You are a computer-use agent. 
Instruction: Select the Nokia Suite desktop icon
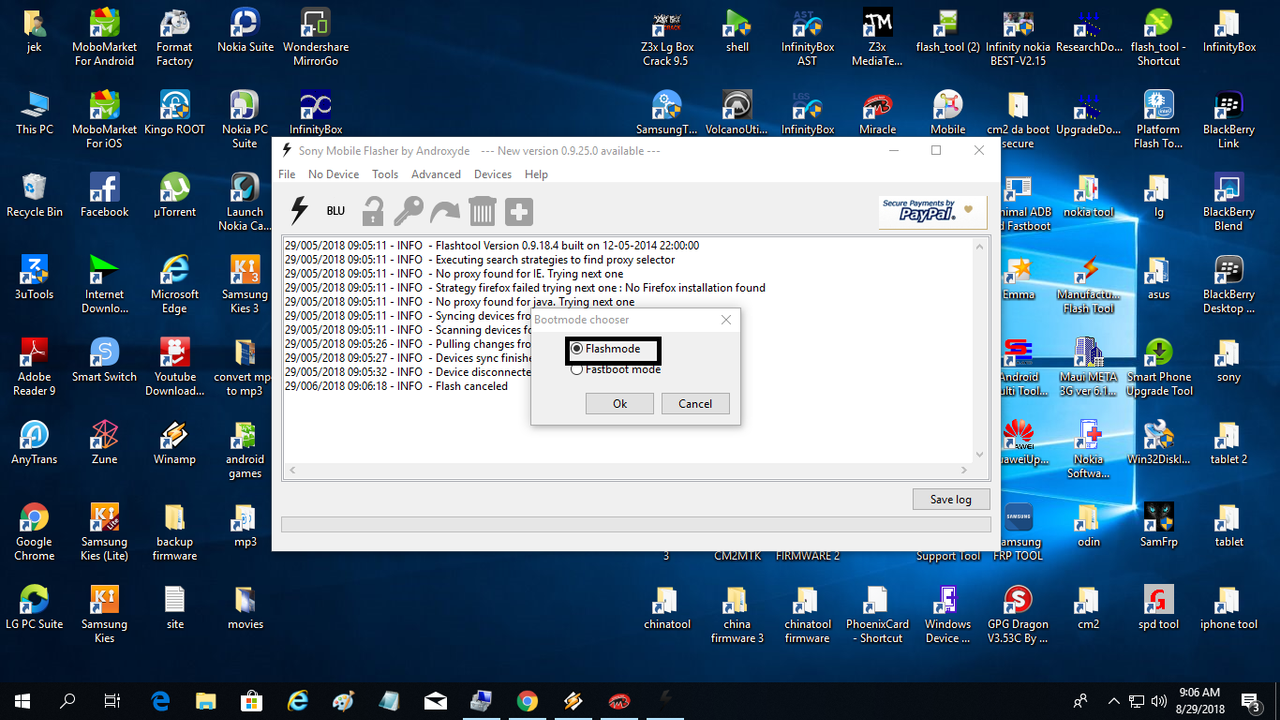click(245, 30)
